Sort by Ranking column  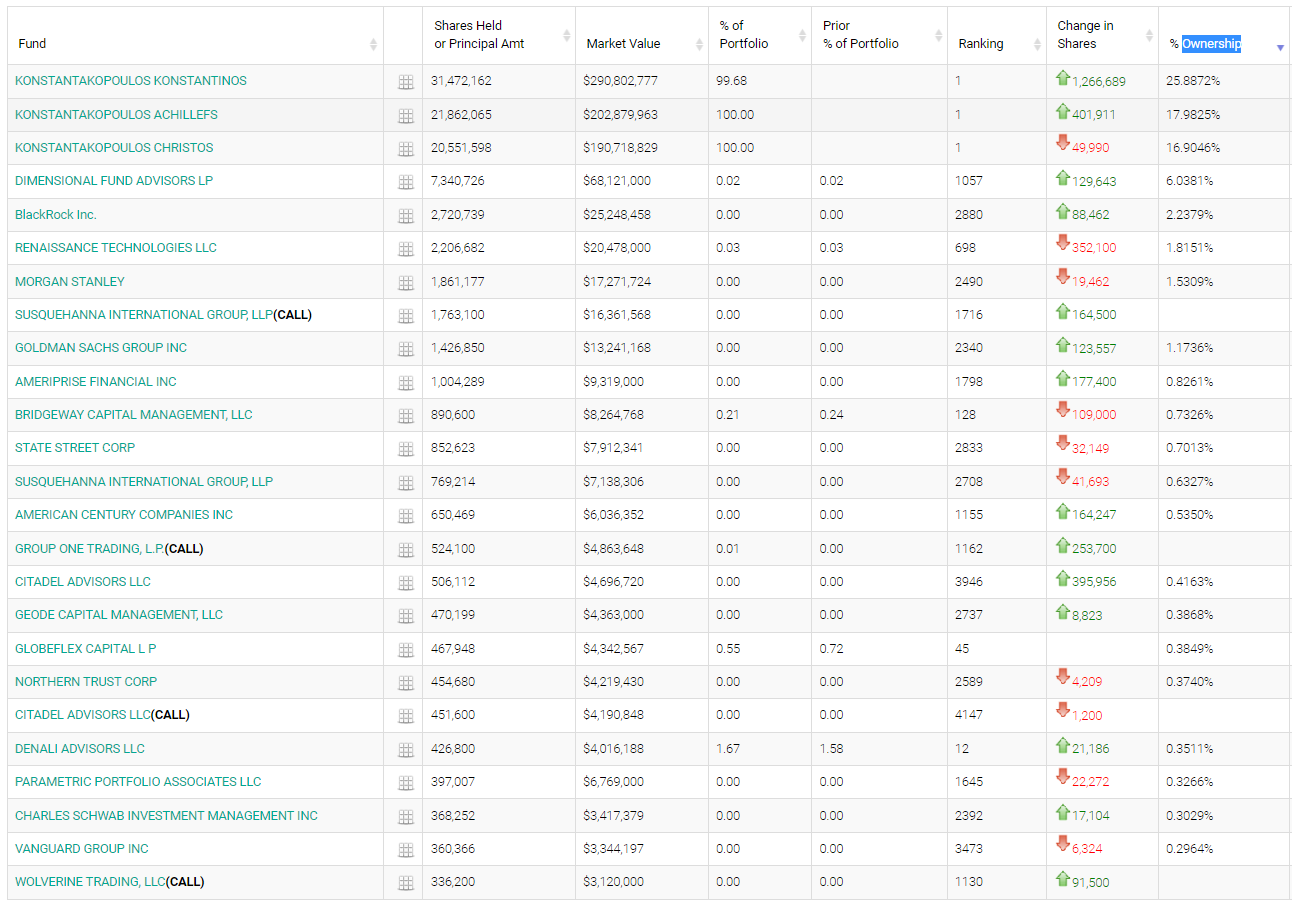(x=1037, y=44)
